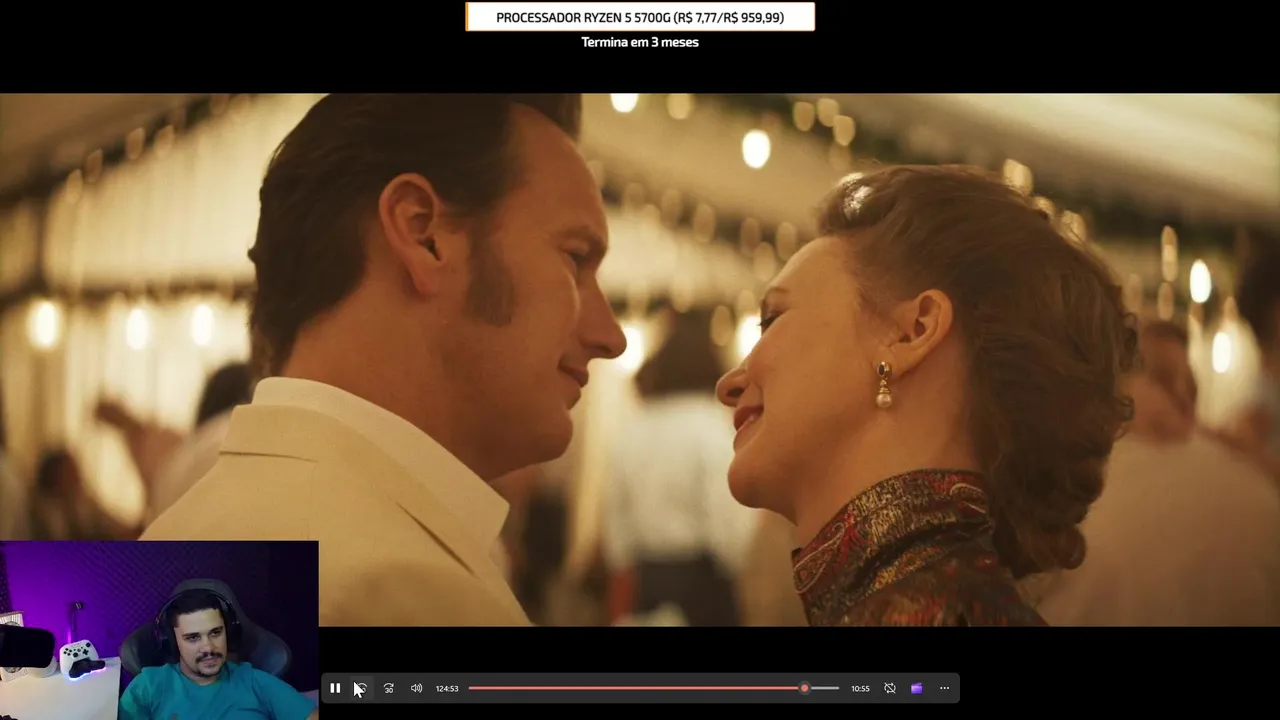Open the more options ellipsis menu
The width and height of the screenshot is (1280, 720).
coord(944,688)
